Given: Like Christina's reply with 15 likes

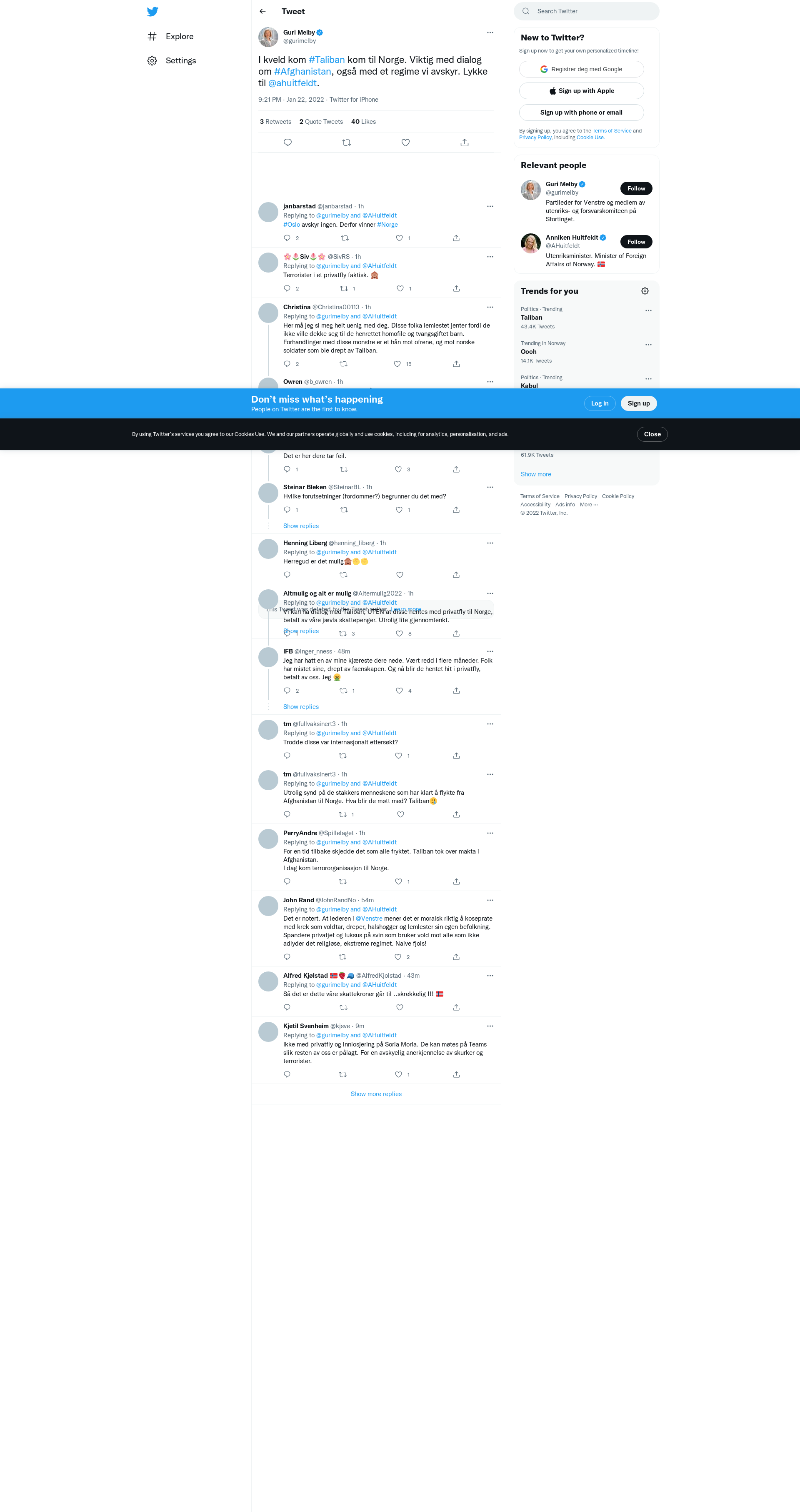Looking at the screenshot, I should [x=397, y=364].
